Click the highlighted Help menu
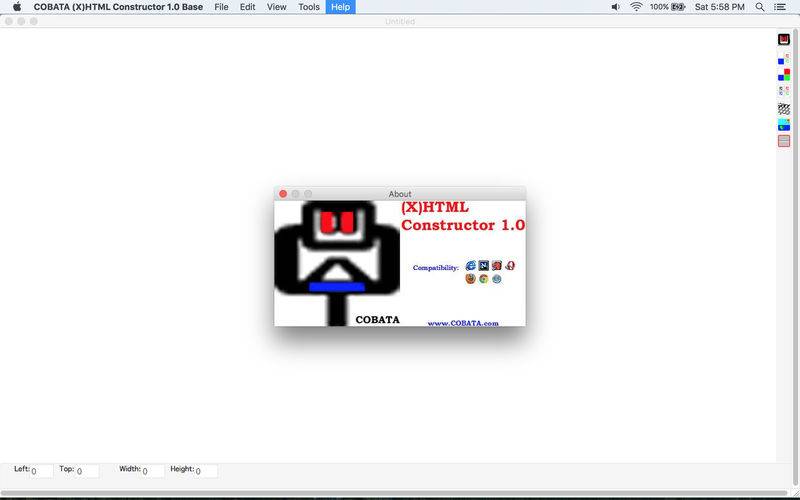The height and width of the screenshot is (500, 800). 340,7
